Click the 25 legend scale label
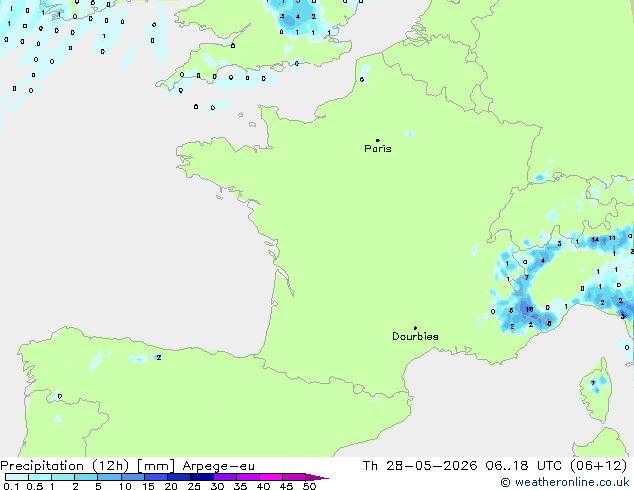This screenshot has height=490, width=634. (194, 486)
